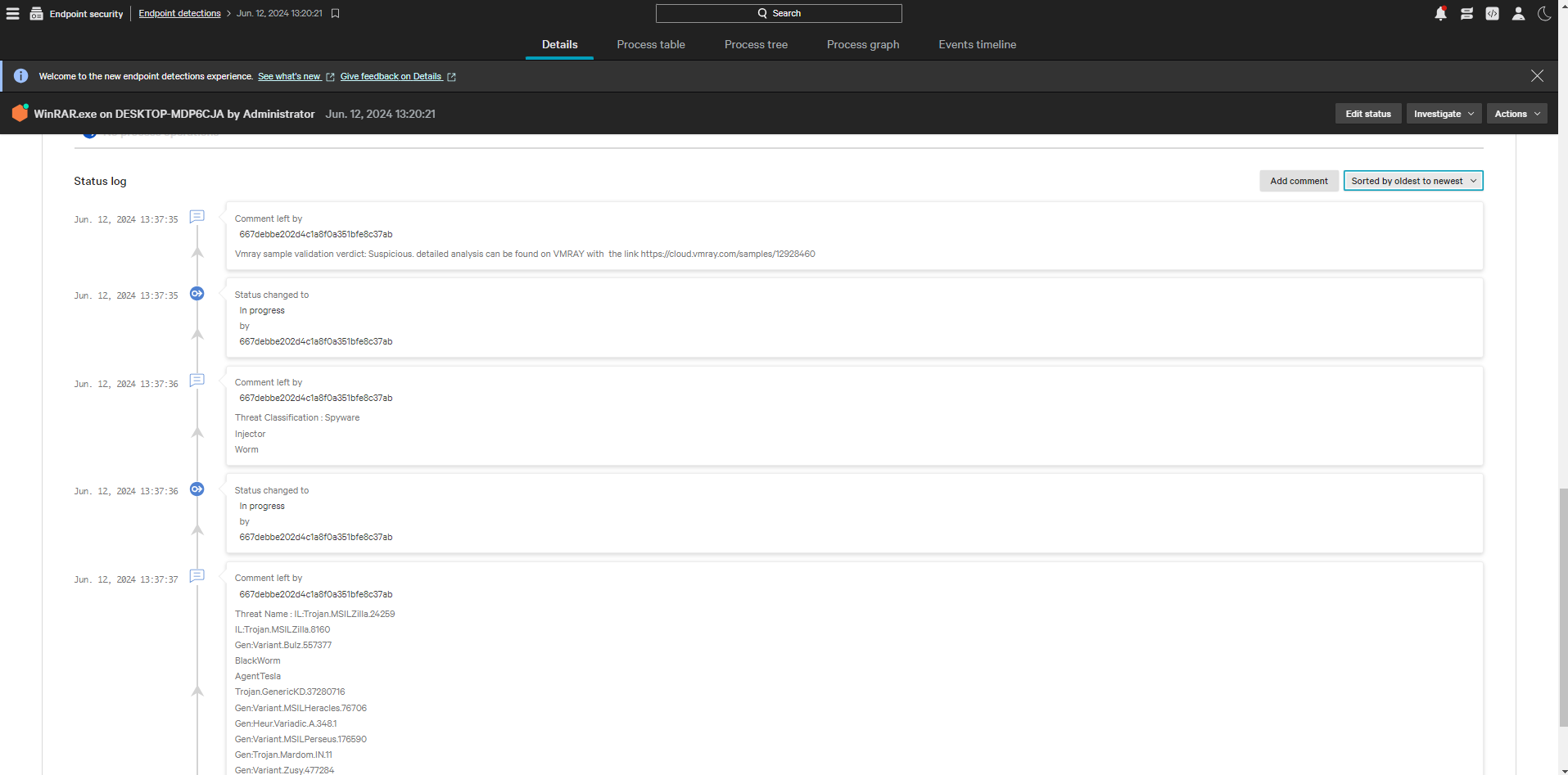Click 'Gen:Variant.MSILPerseus.176590' text
The image size is (1568, 775).
300,739
